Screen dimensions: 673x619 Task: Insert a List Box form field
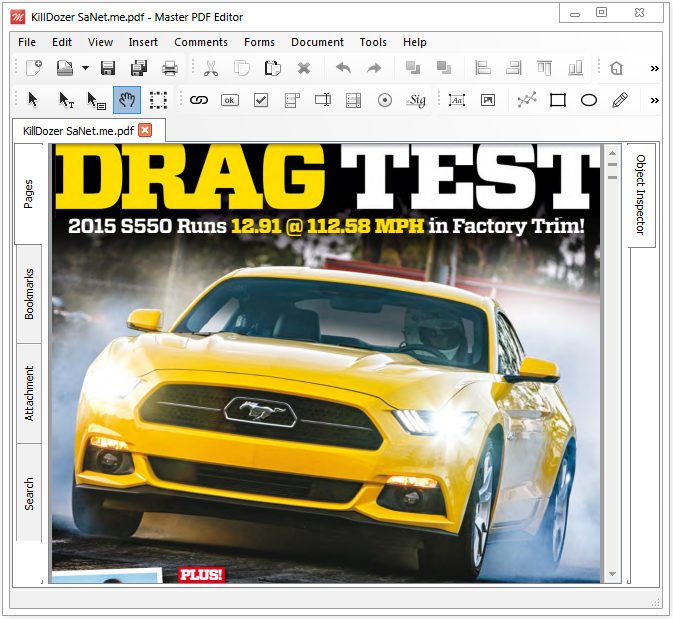353,100
